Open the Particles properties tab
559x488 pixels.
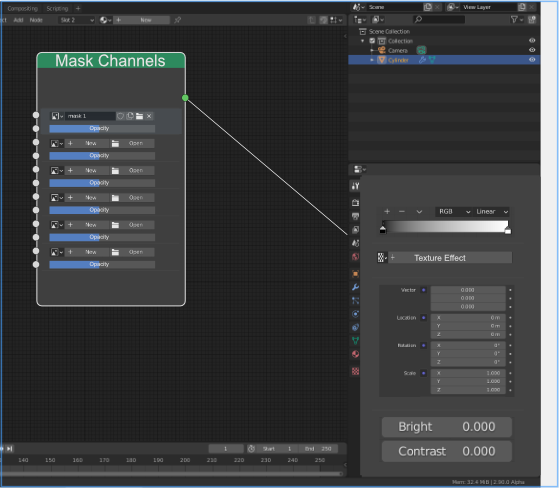coord(355,300)
